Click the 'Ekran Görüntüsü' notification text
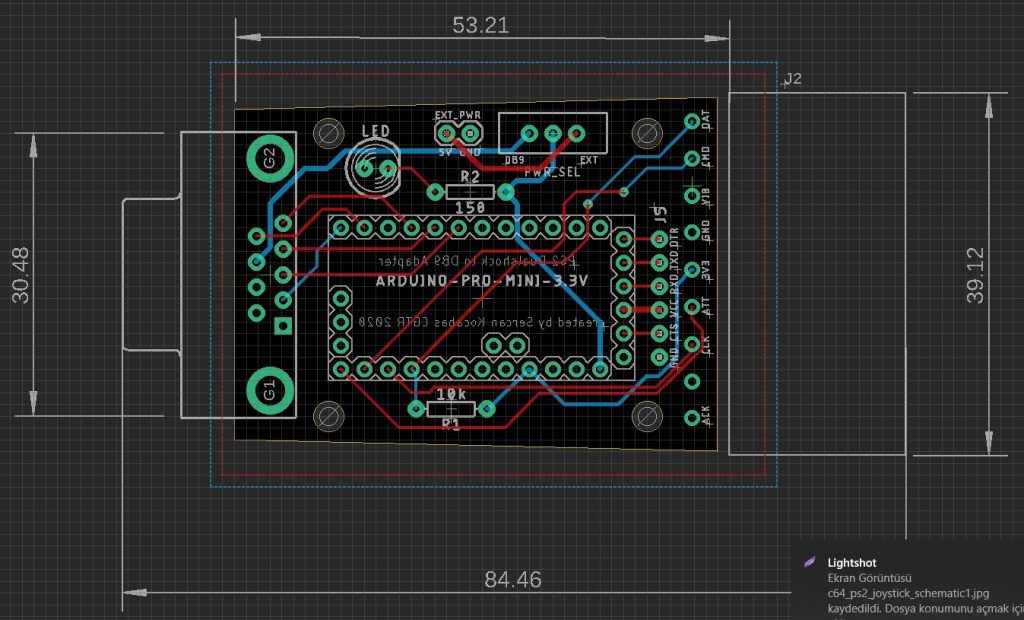The height and width of the screenshot is (620, 1024). point(869,578)
